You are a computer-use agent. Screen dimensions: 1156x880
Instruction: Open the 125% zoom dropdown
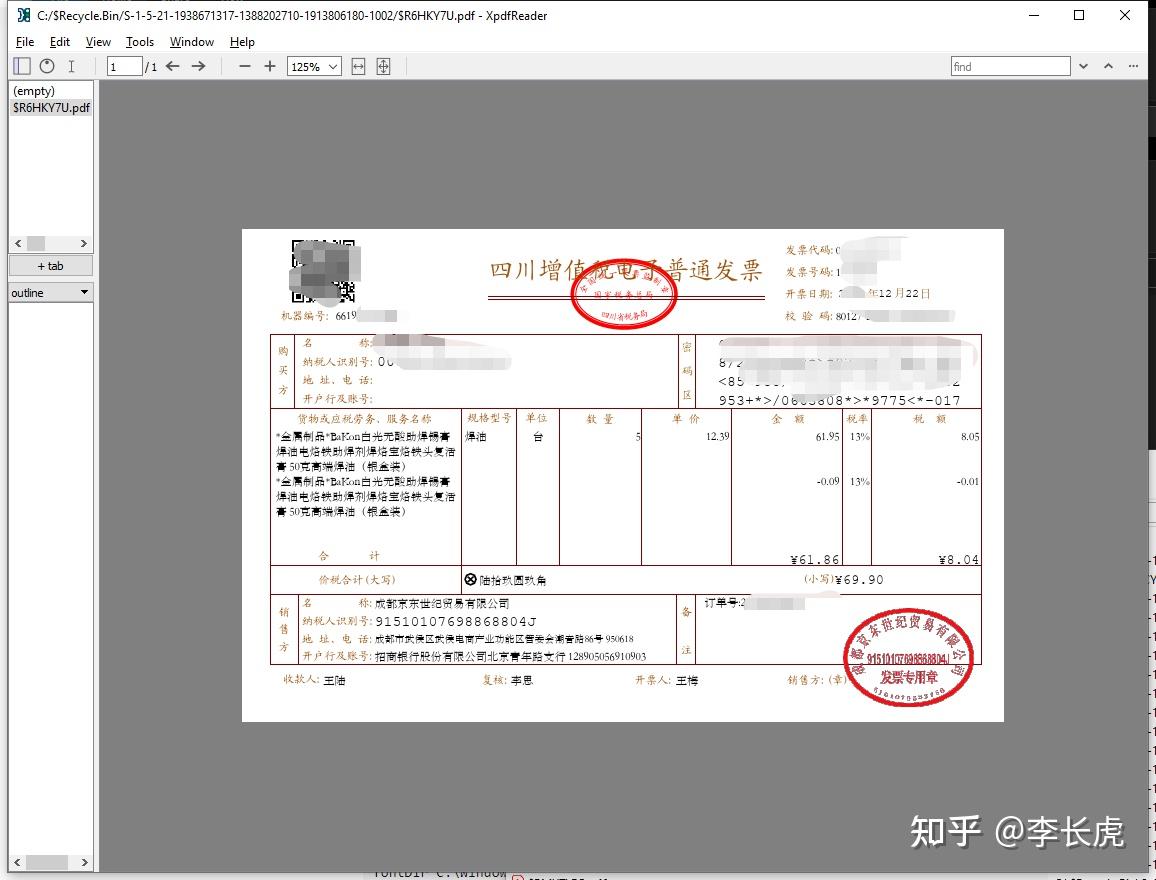(x=314, y=66)
